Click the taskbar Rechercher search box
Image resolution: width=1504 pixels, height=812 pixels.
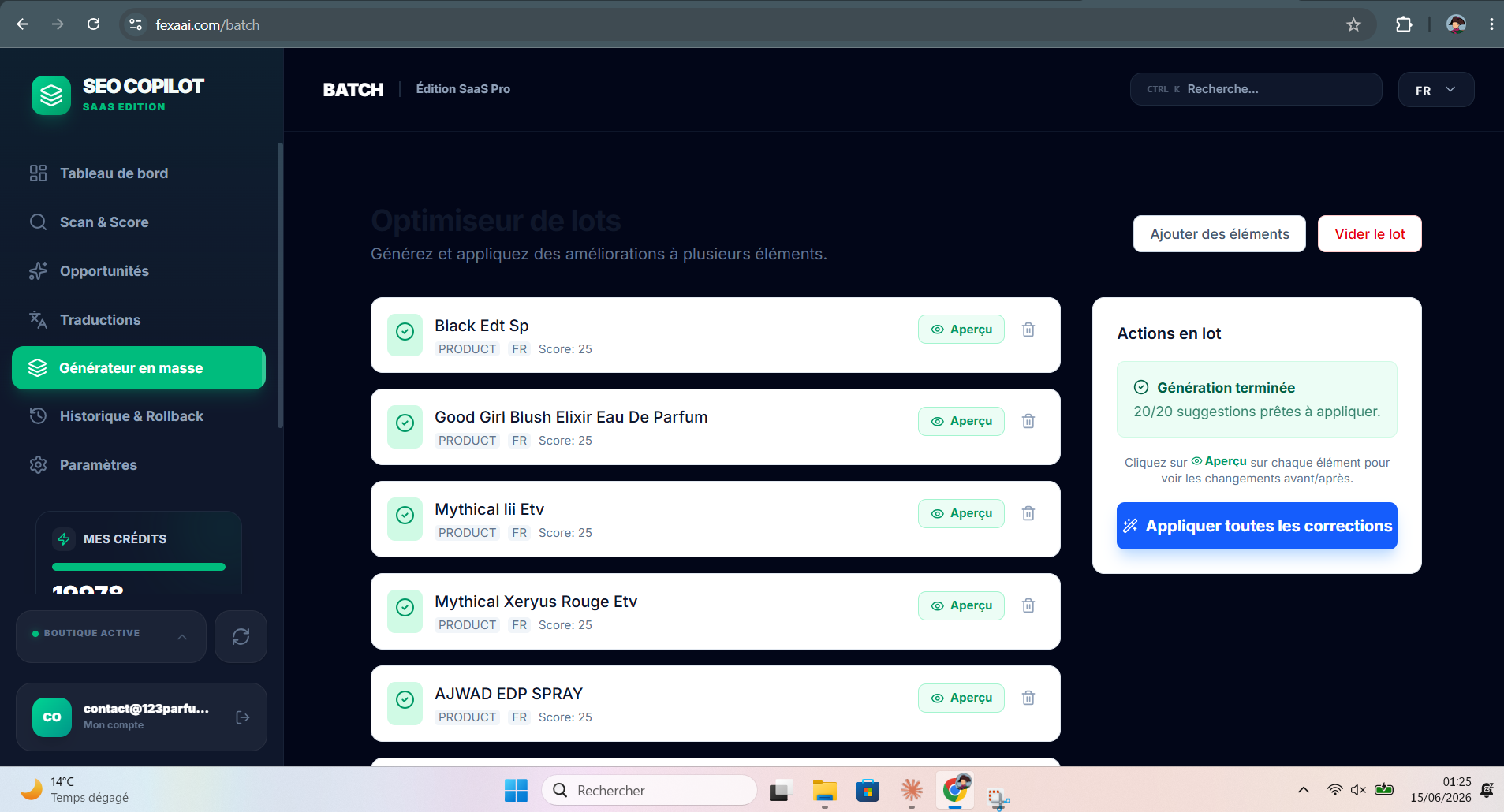[x=649, y=790]
